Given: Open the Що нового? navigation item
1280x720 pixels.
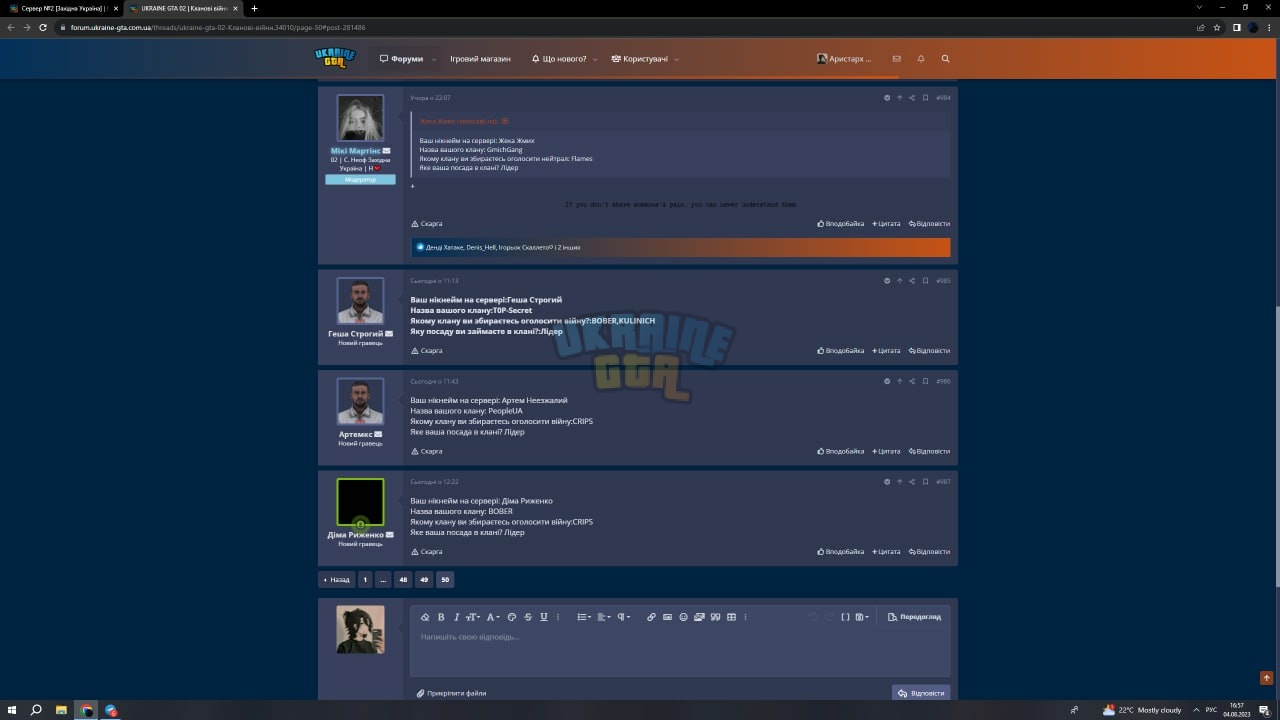Looking at the screenshot, I should tap(559, 59).
